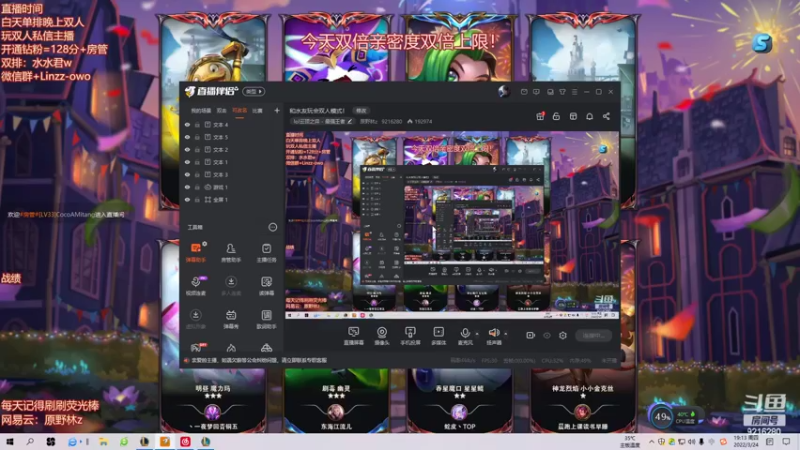Click the unlock padlock icon in top toolbar

[x=556, y=116]
